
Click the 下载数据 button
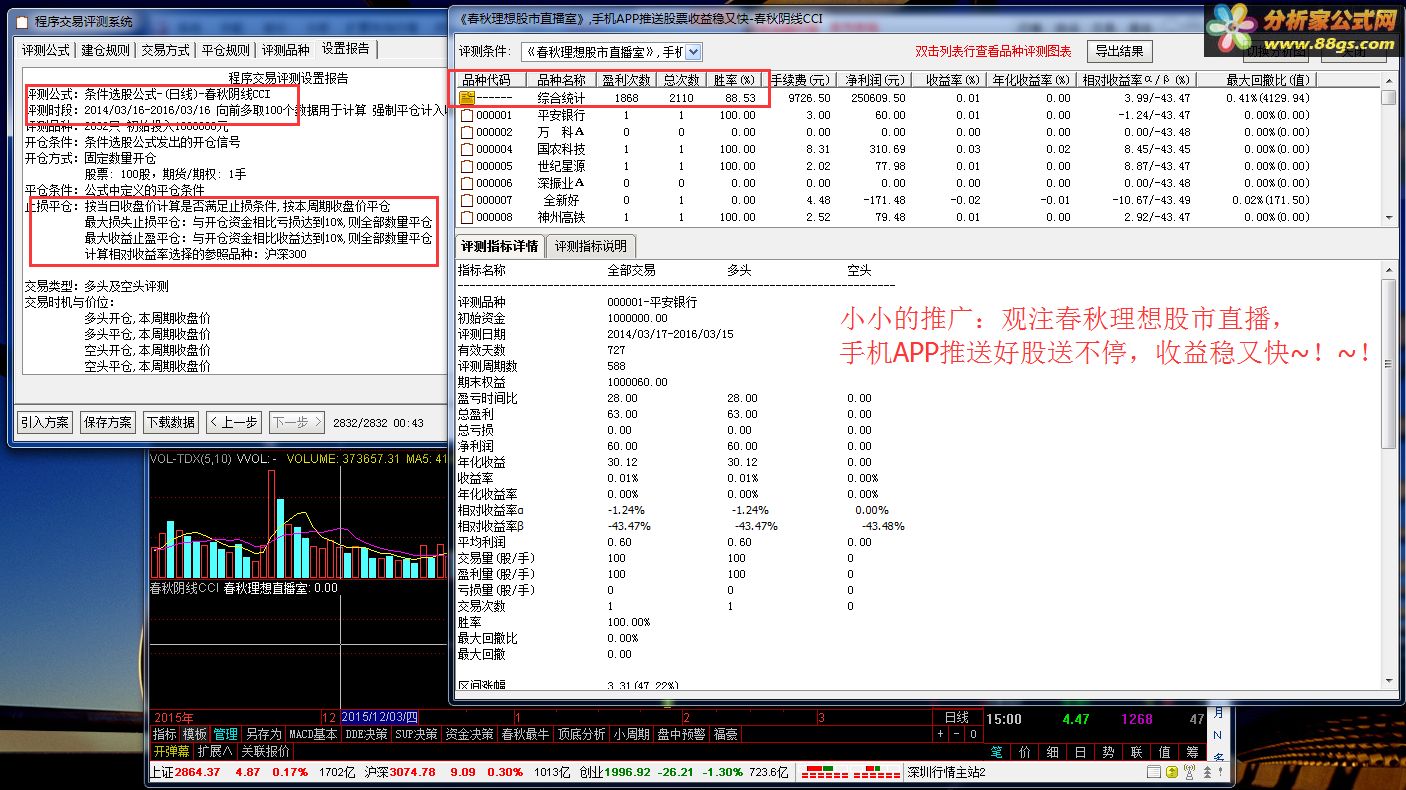point(170,422)
